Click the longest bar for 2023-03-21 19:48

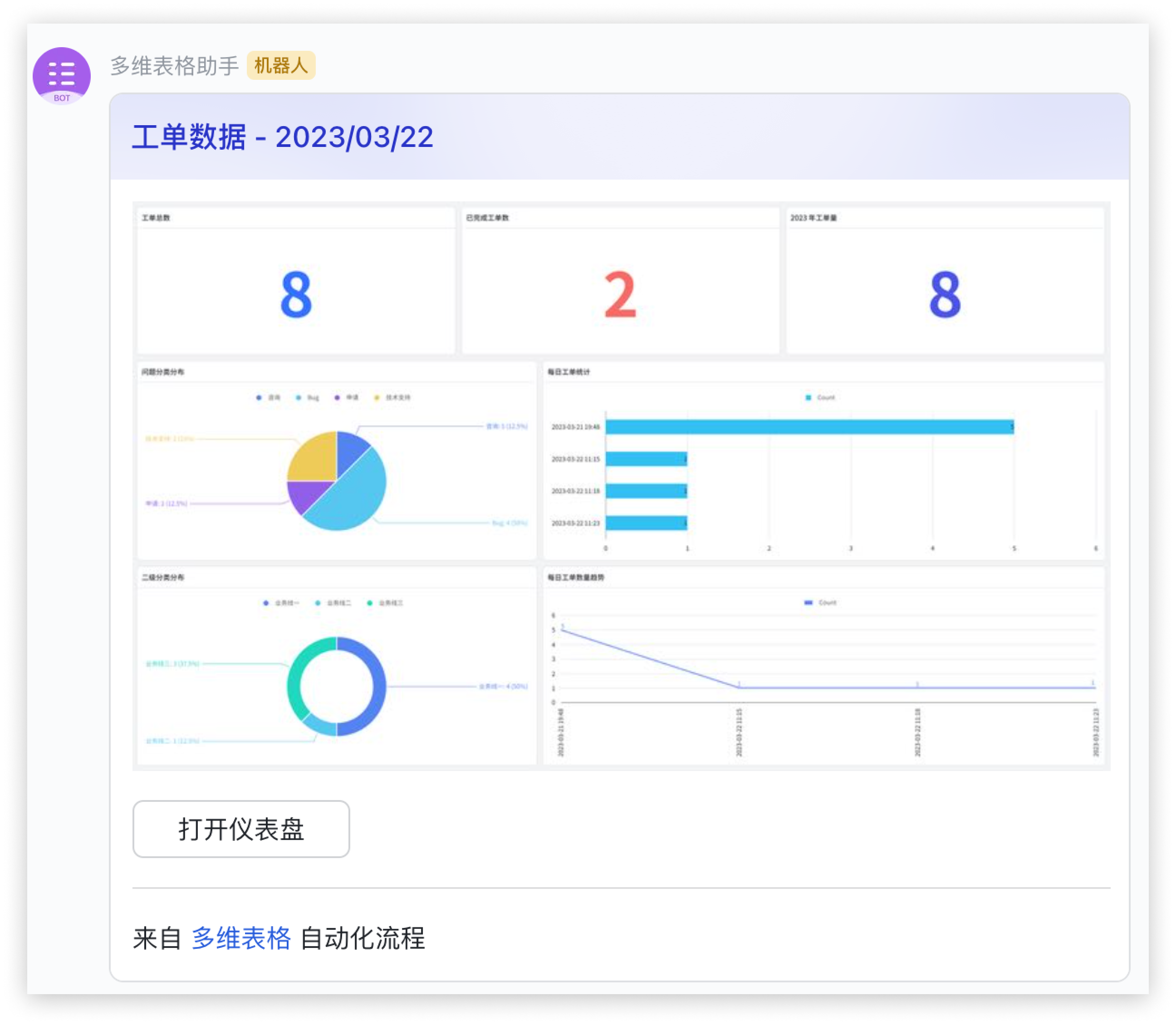[x=809, y=427]
